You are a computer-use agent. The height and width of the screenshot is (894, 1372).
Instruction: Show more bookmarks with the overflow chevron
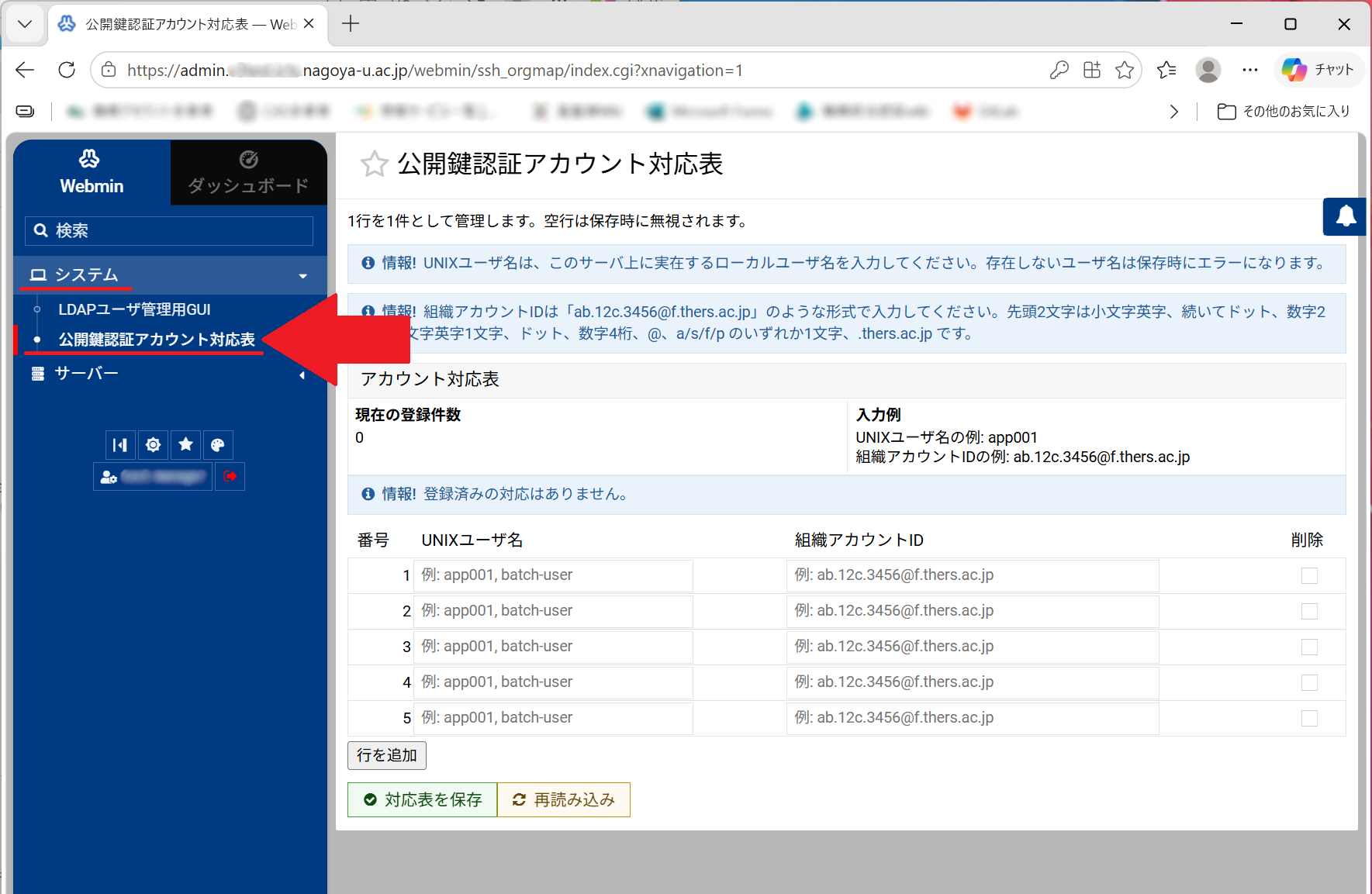point(1174,112)
